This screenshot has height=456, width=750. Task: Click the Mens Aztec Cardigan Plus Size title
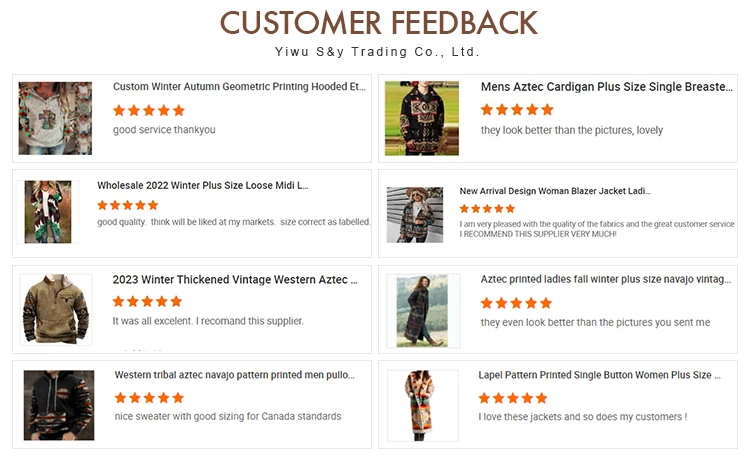pyautogui.click(x=607, y=87)
